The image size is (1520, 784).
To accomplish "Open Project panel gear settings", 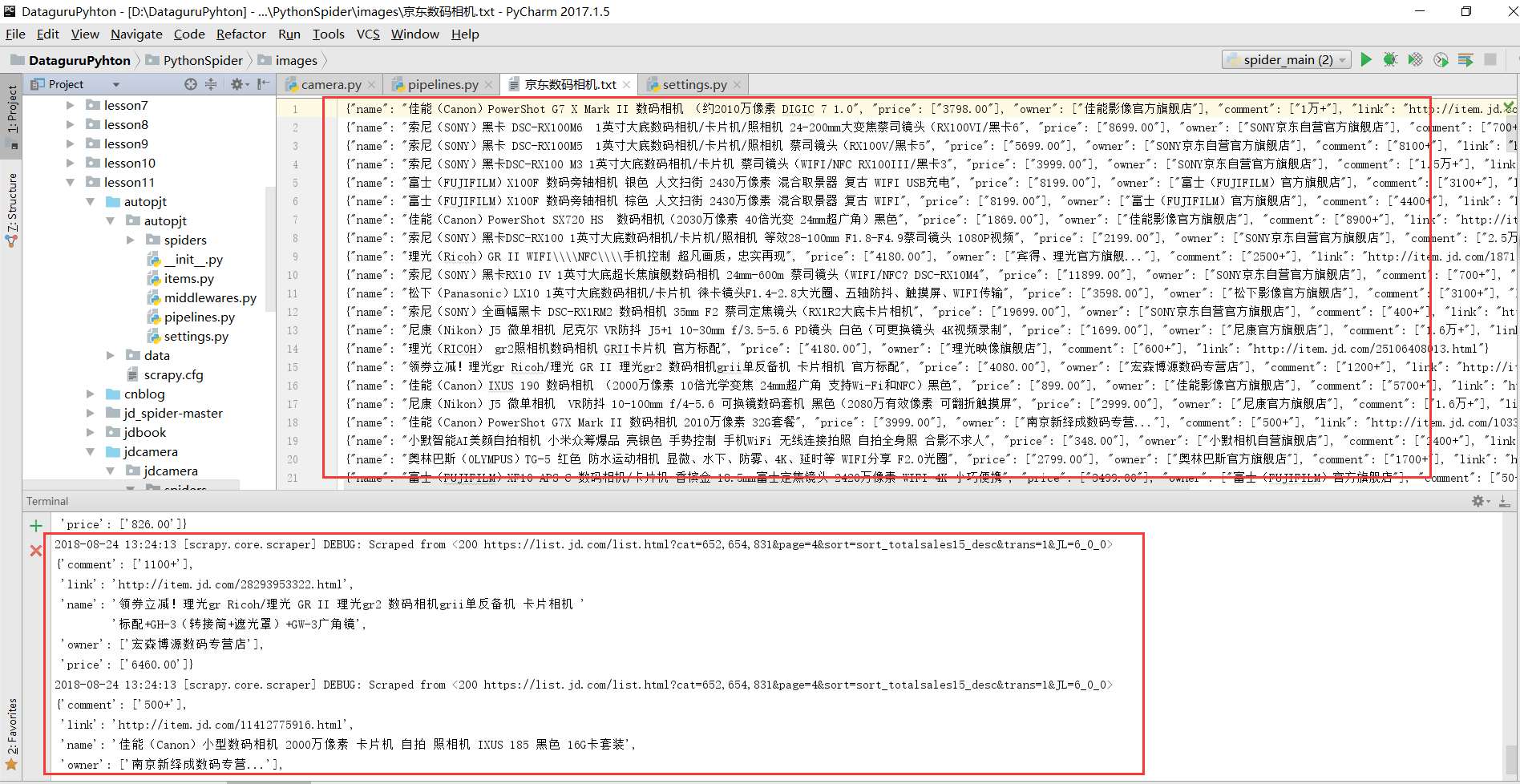I will pos(236,84).
